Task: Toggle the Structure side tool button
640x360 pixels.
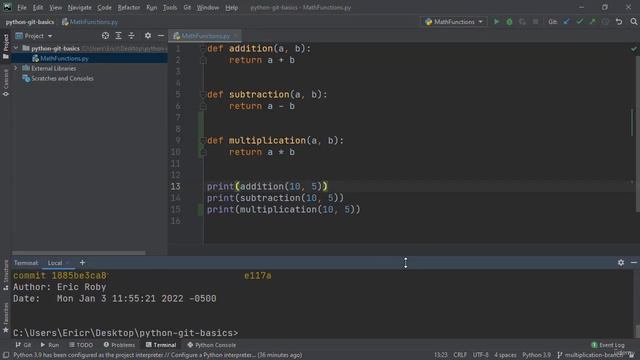Action: pos(6,275)
